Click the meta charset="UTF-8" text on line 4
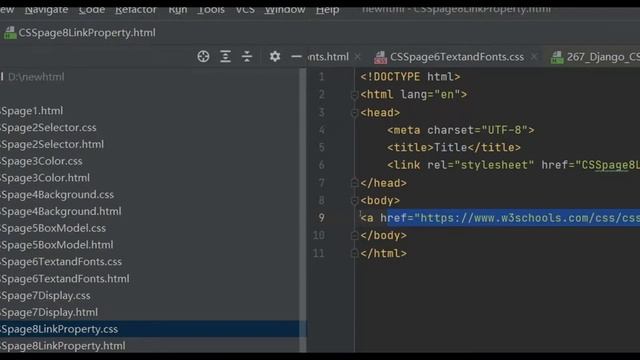Viewport: 640px width, 360px height. (x=460, y=130)
